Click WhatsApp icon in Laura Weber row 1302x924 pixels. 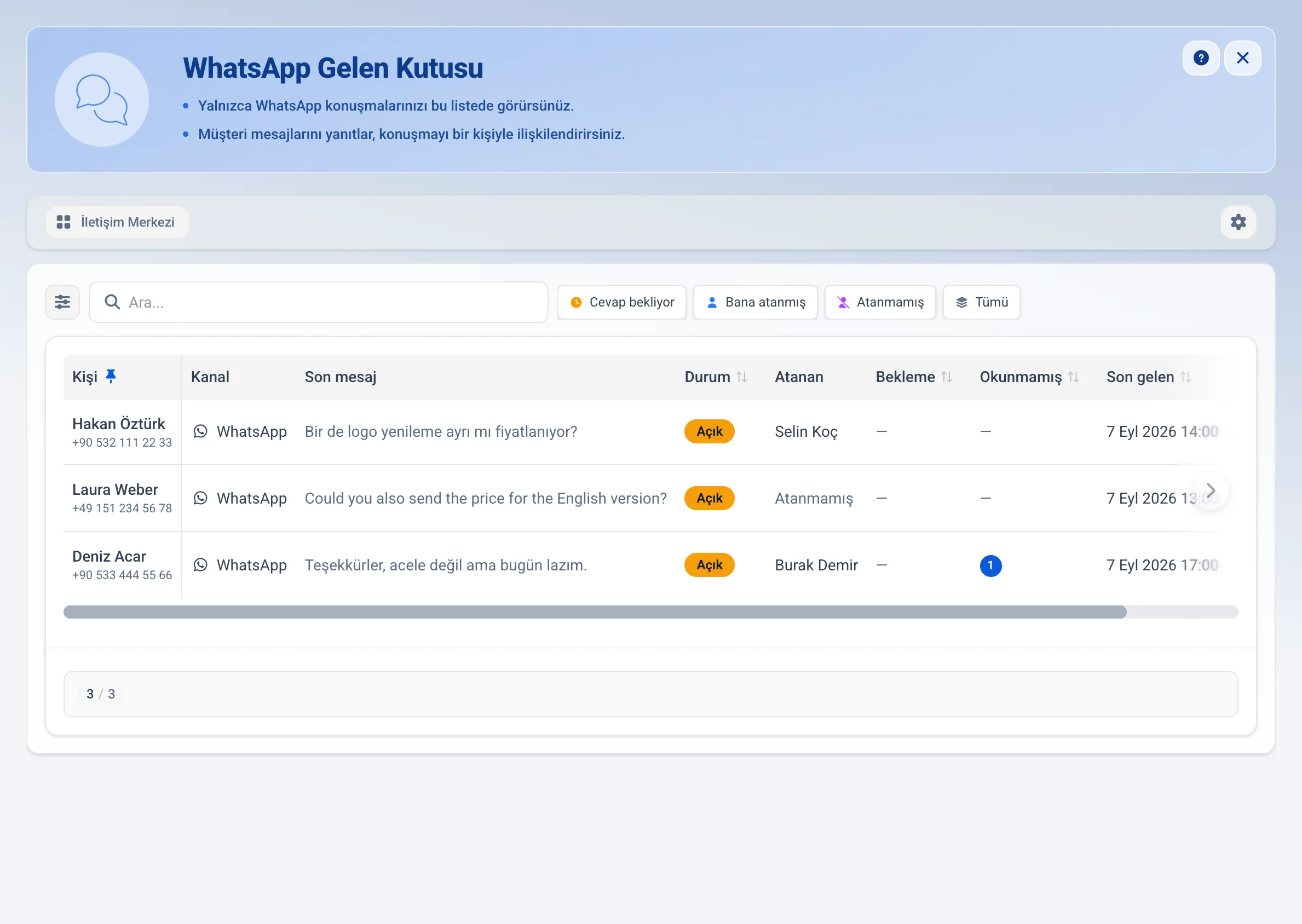(x=200, y=498)
